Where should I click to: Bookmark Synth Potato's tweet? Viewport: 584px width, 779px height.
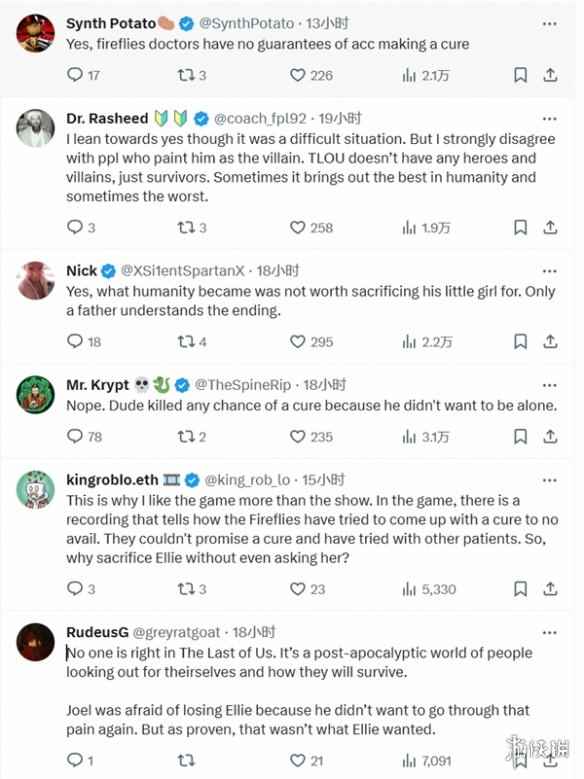coord(520,75)
